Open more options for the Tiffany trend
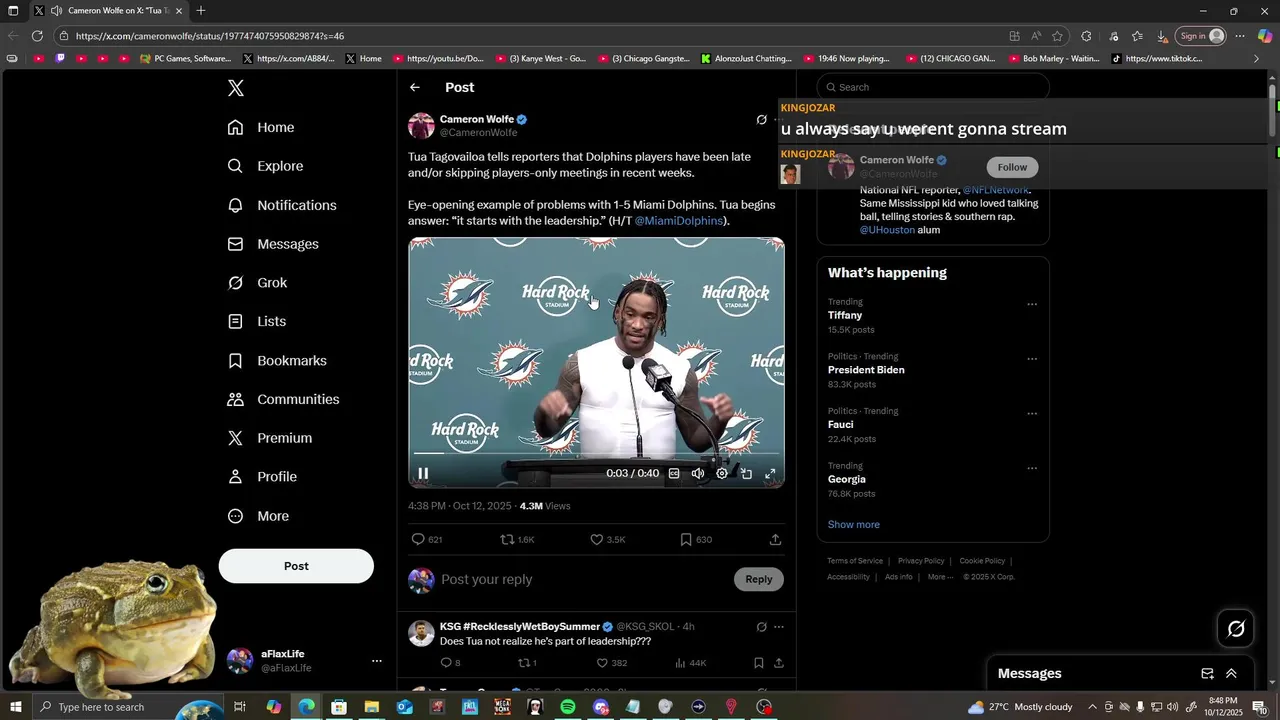The width and height of the screenshot is (1280, 720). click(1032, 304)
